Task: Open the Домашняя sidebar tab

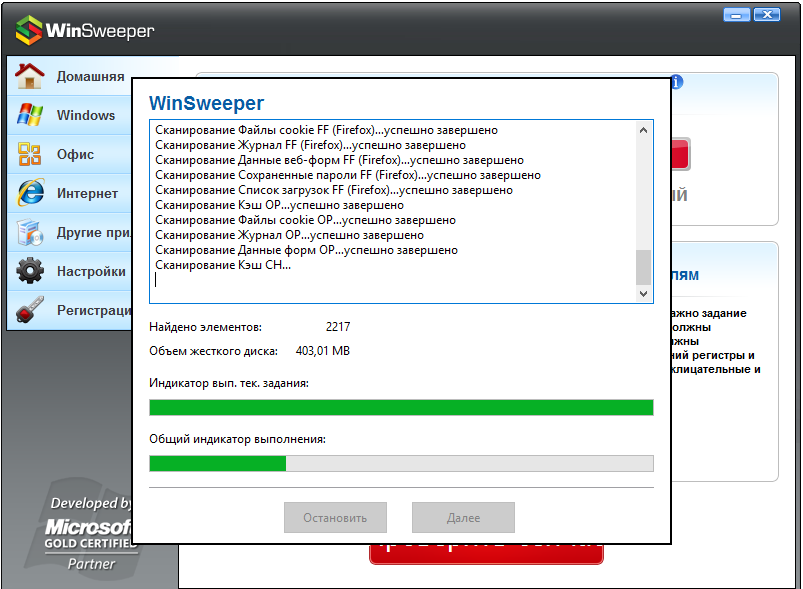Action: click(90, 76)
